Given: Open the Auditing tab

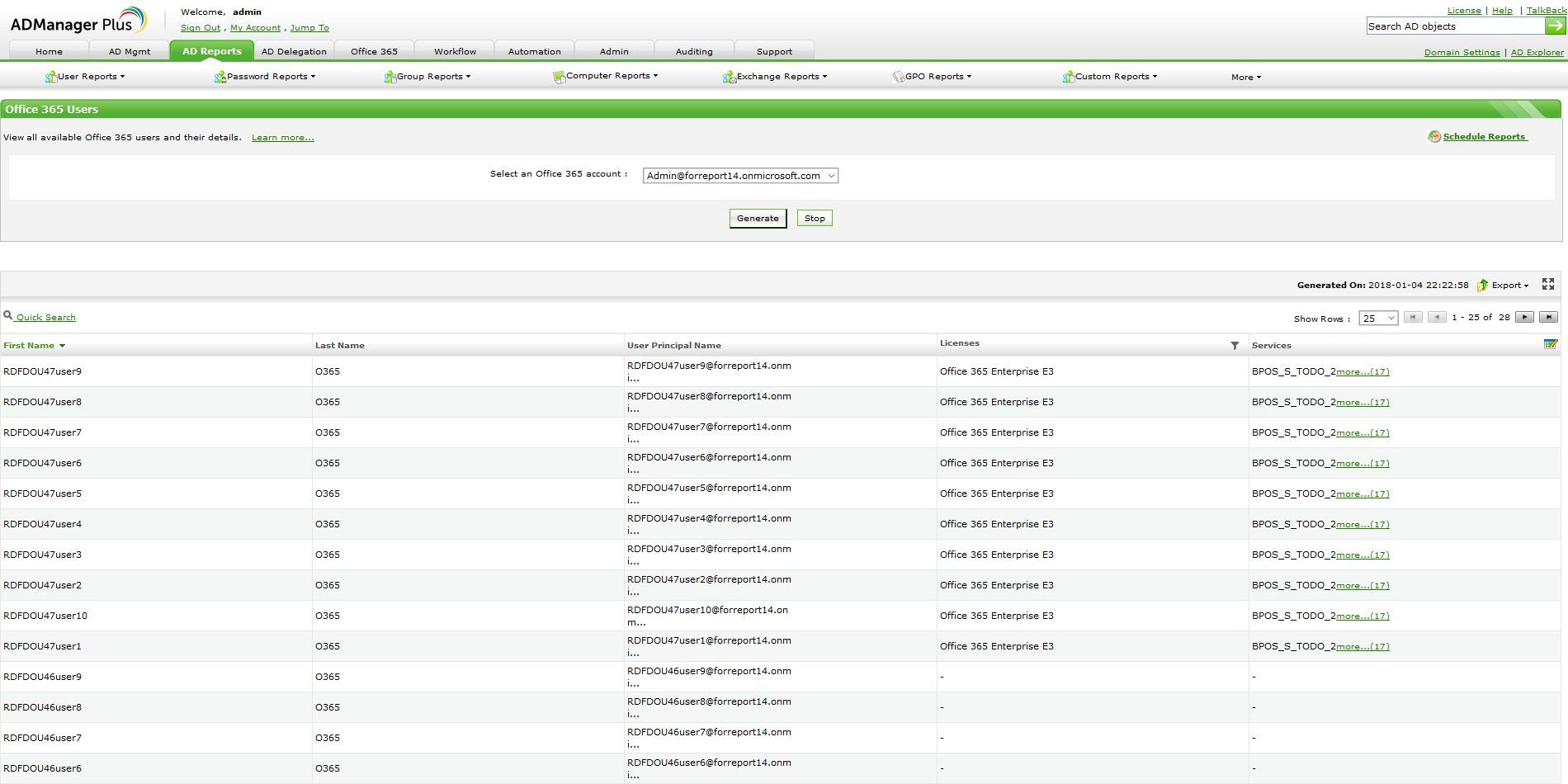Looking at the screenshot, I should [x=694, y=51].
